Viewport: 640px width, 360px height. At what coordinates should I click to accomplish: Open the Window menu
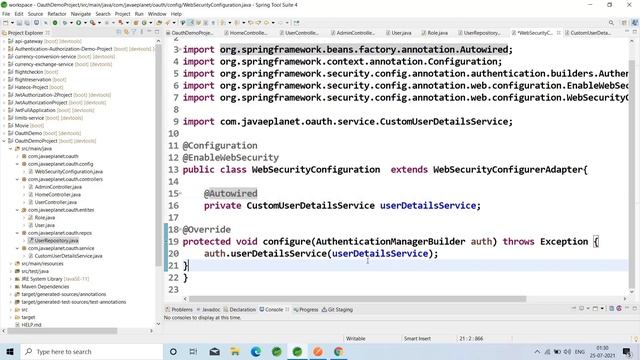(157, 14)
